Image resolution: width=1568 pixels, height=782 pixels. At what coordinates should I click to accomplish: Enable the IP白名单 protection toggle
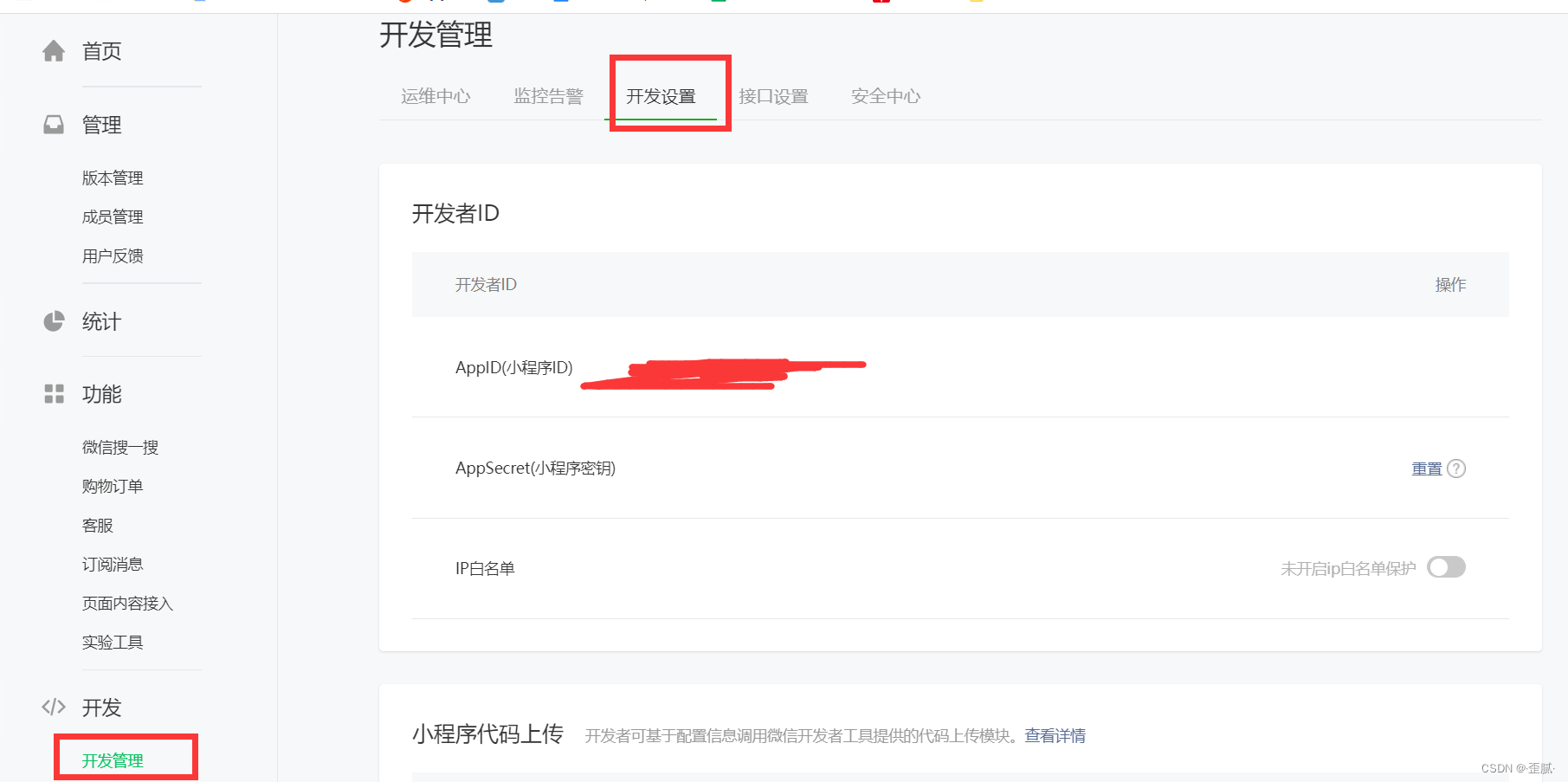pyautogui.click(x=1446, y=567)
